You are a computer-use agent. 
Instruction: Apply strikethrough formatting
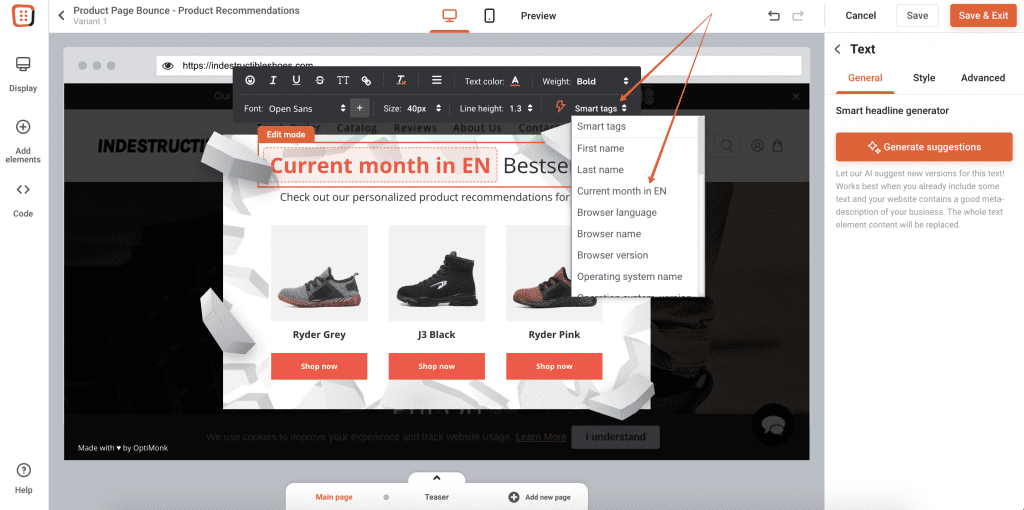(319, 80)
